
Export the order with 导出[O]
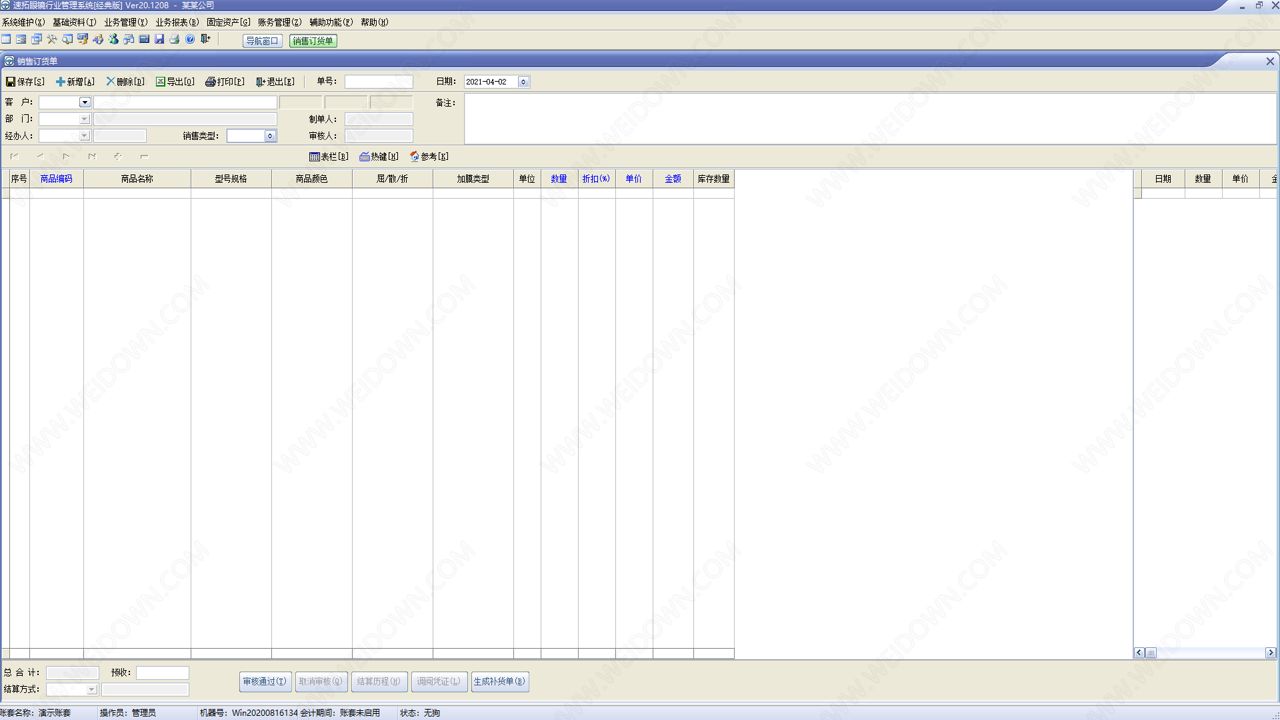[x=175, y=82]
